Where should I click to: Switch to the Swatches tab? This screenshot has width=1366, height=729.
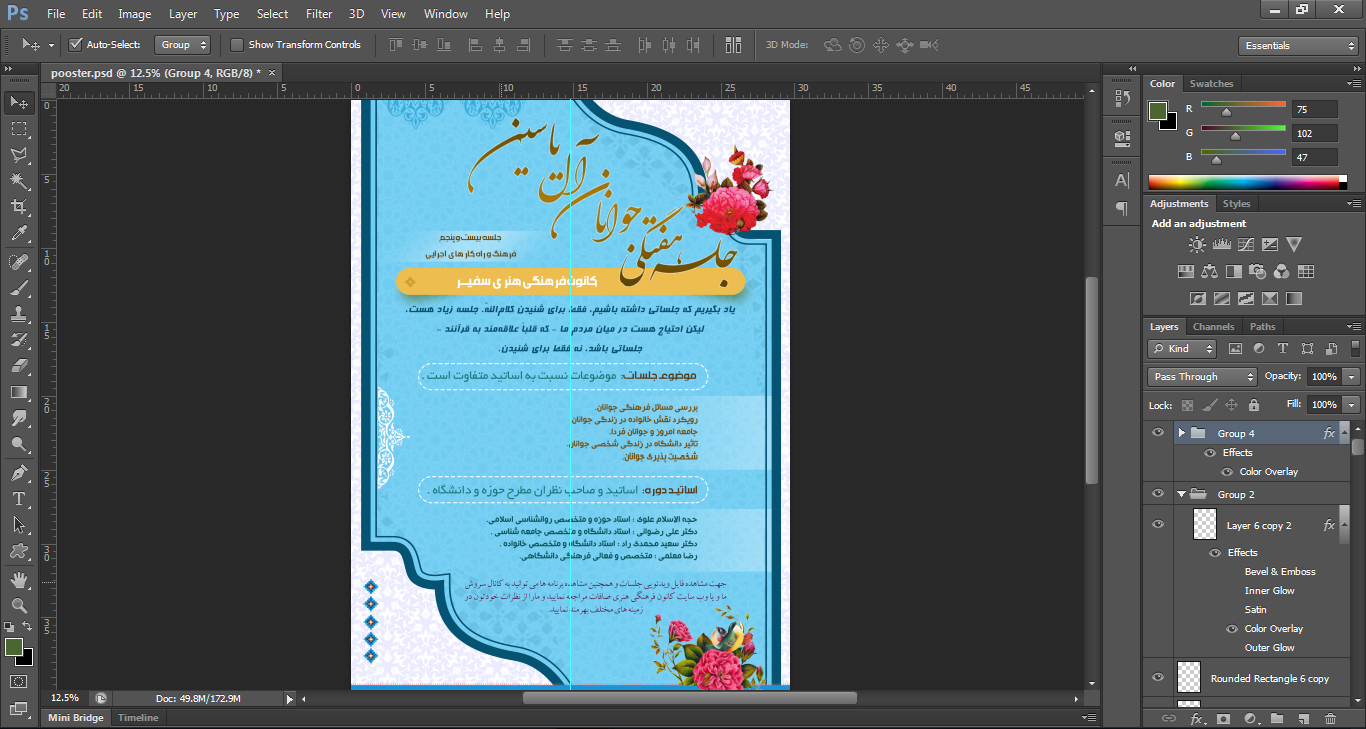(1211, 84)
